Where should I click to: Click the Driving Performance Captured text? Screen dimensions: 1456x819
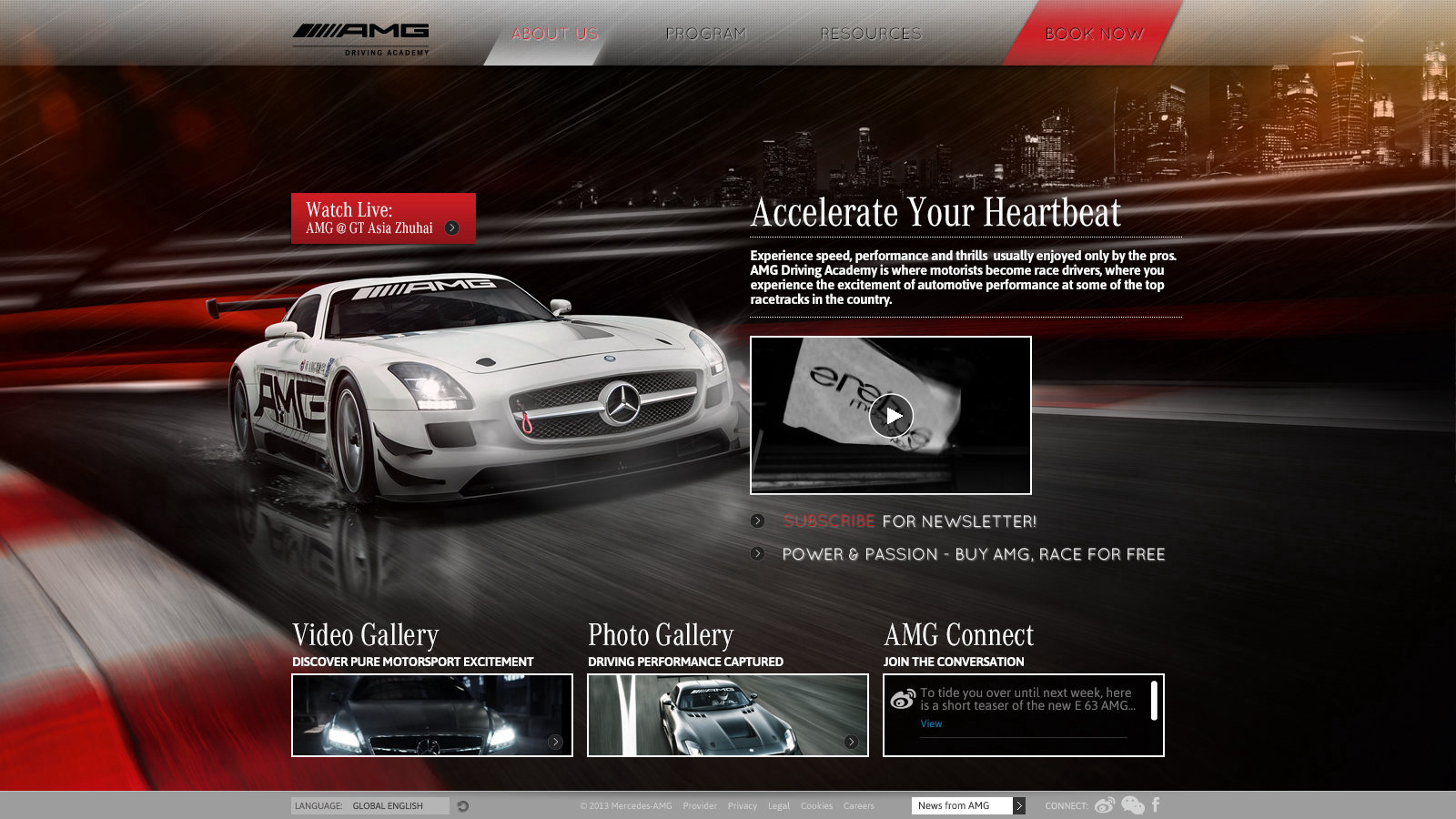(685, 662)
